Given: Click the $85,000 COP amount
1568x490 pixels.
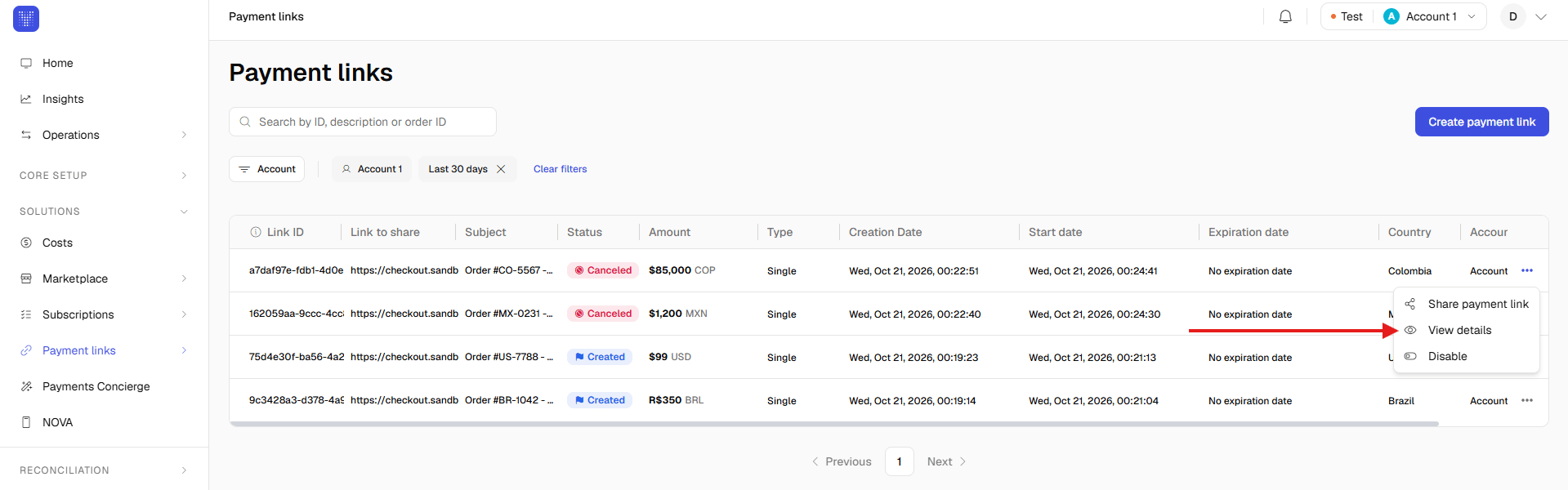Looking at the screenshot, I should pos(681,270).
